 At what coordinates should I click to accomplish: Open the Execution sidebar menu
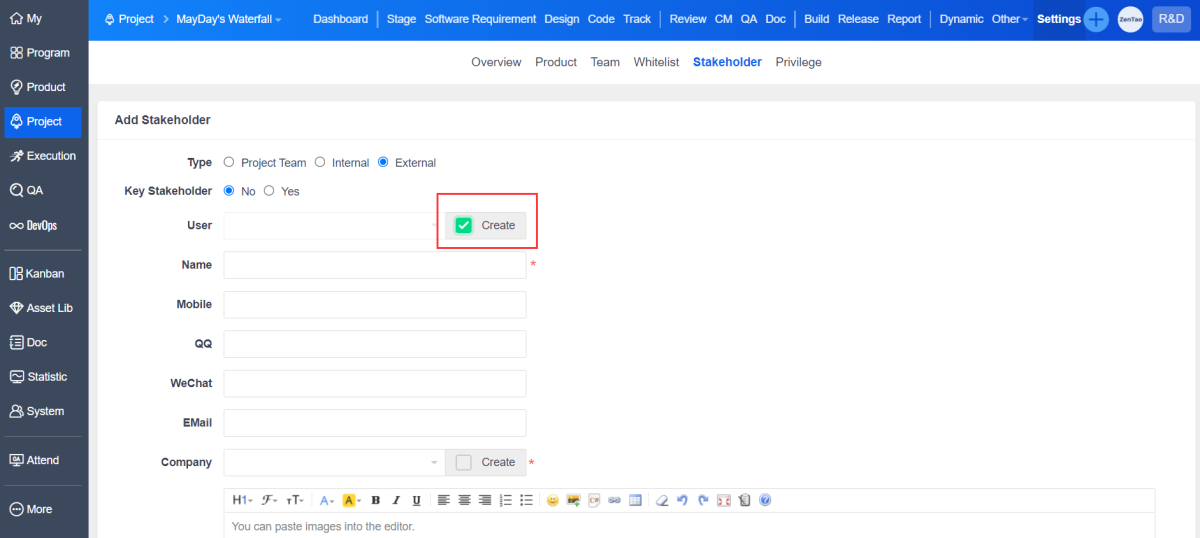[43, 156]
